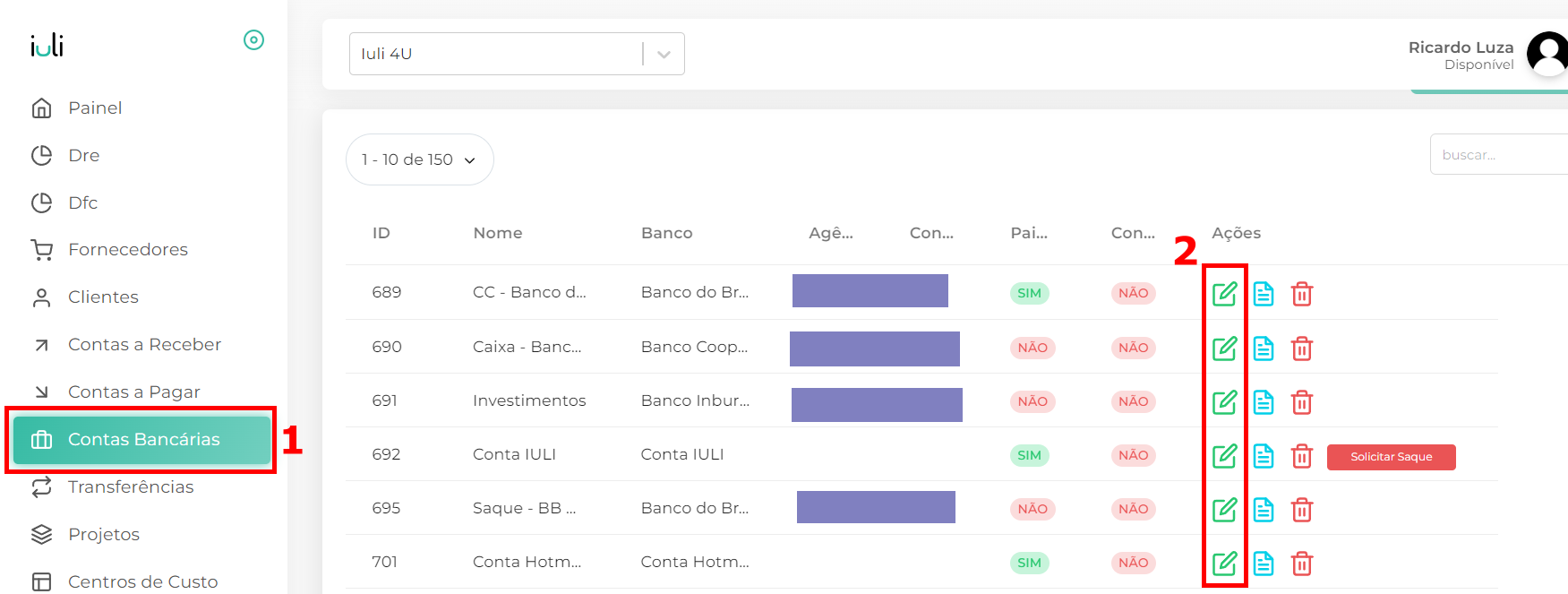Viewport: 1568px width, 594px height.
Task: Delete Conta Hotm... row with trash icon
Action: click(x=1302, y=563)
